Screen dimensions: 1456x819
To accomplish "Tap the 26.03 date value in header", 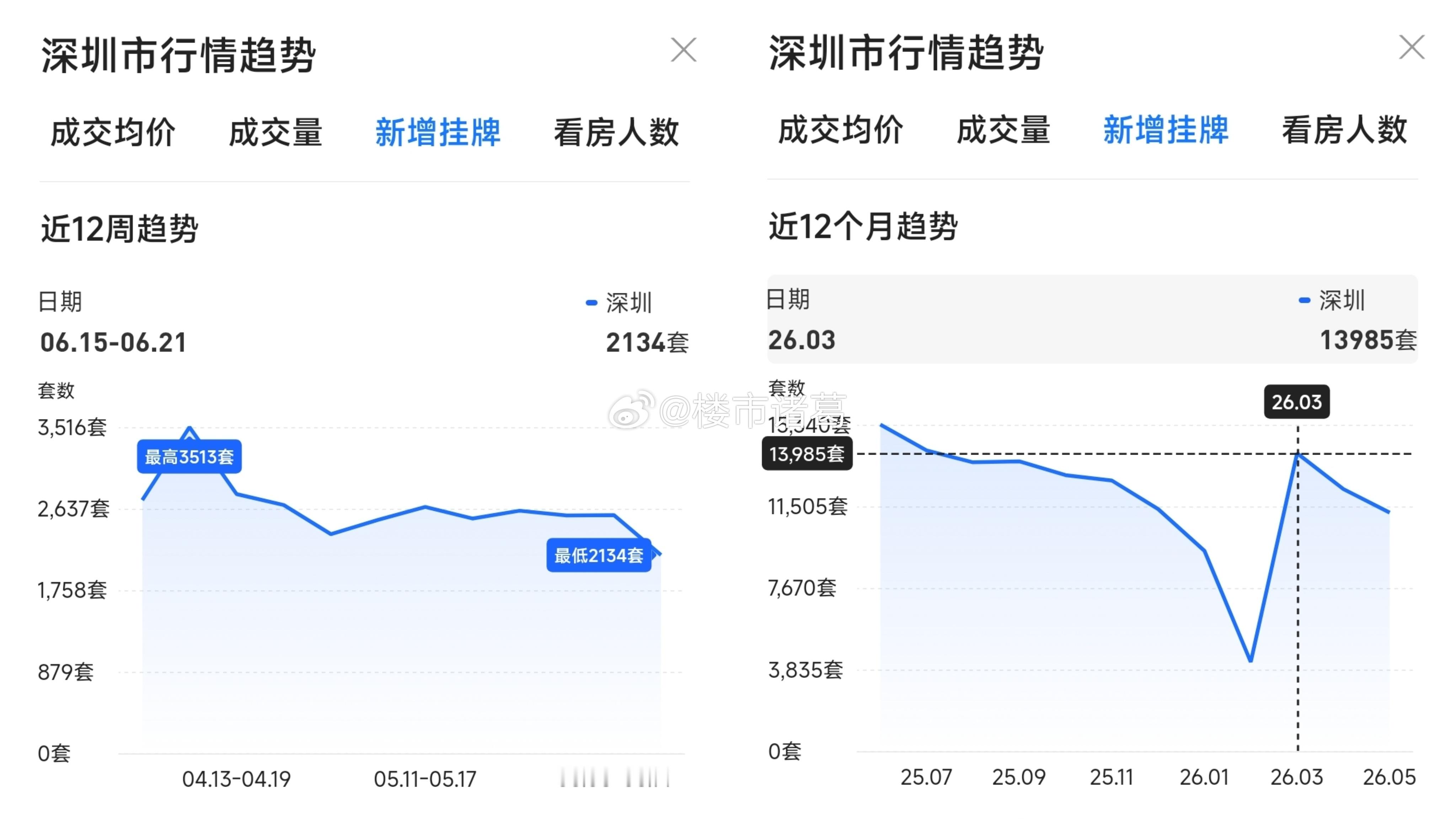I will pyautogui.click(x=802, y=340).
